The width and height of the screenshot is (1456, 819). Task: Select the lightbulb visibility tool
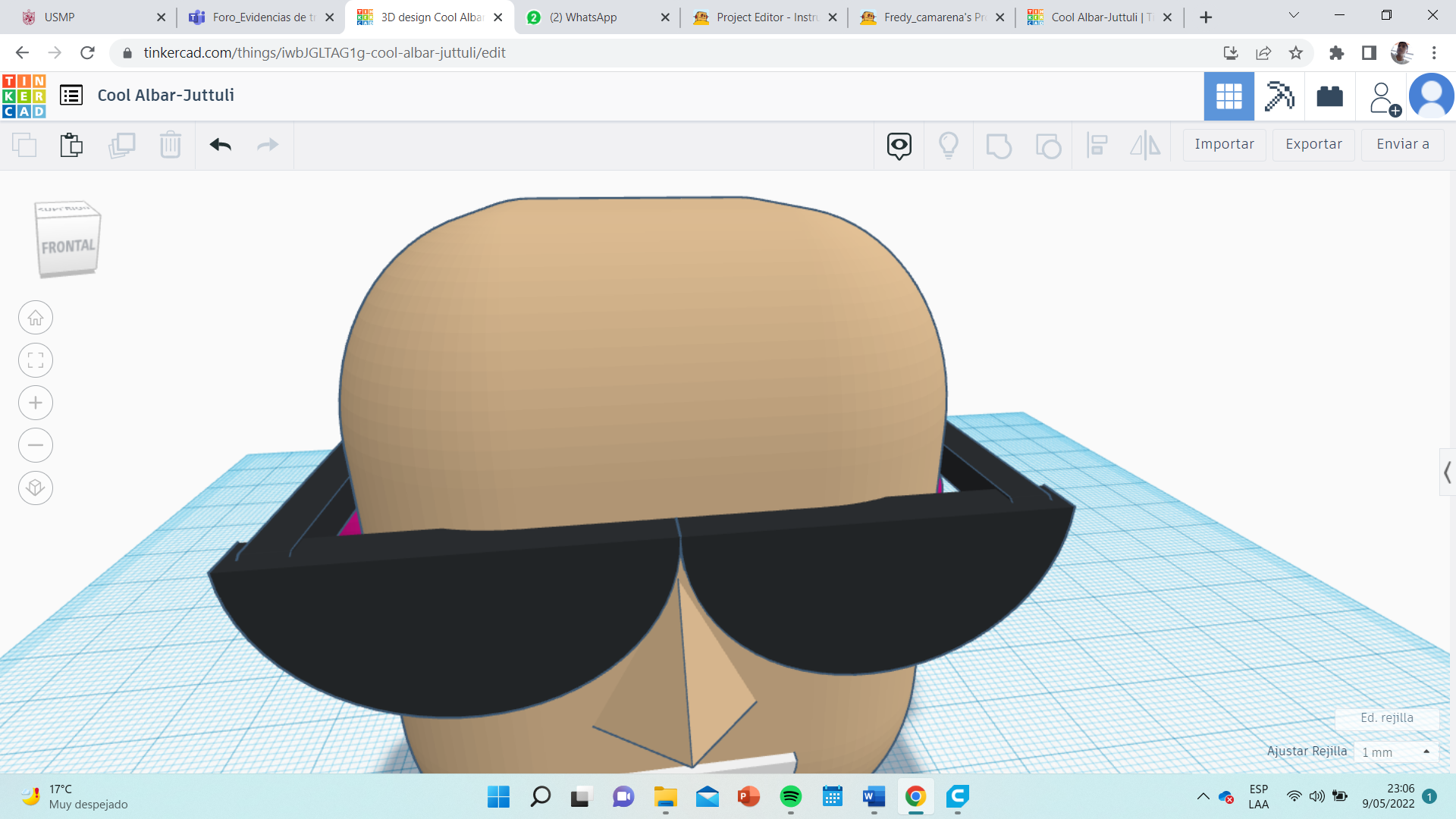pyautogui.click(x=949, y=144)
